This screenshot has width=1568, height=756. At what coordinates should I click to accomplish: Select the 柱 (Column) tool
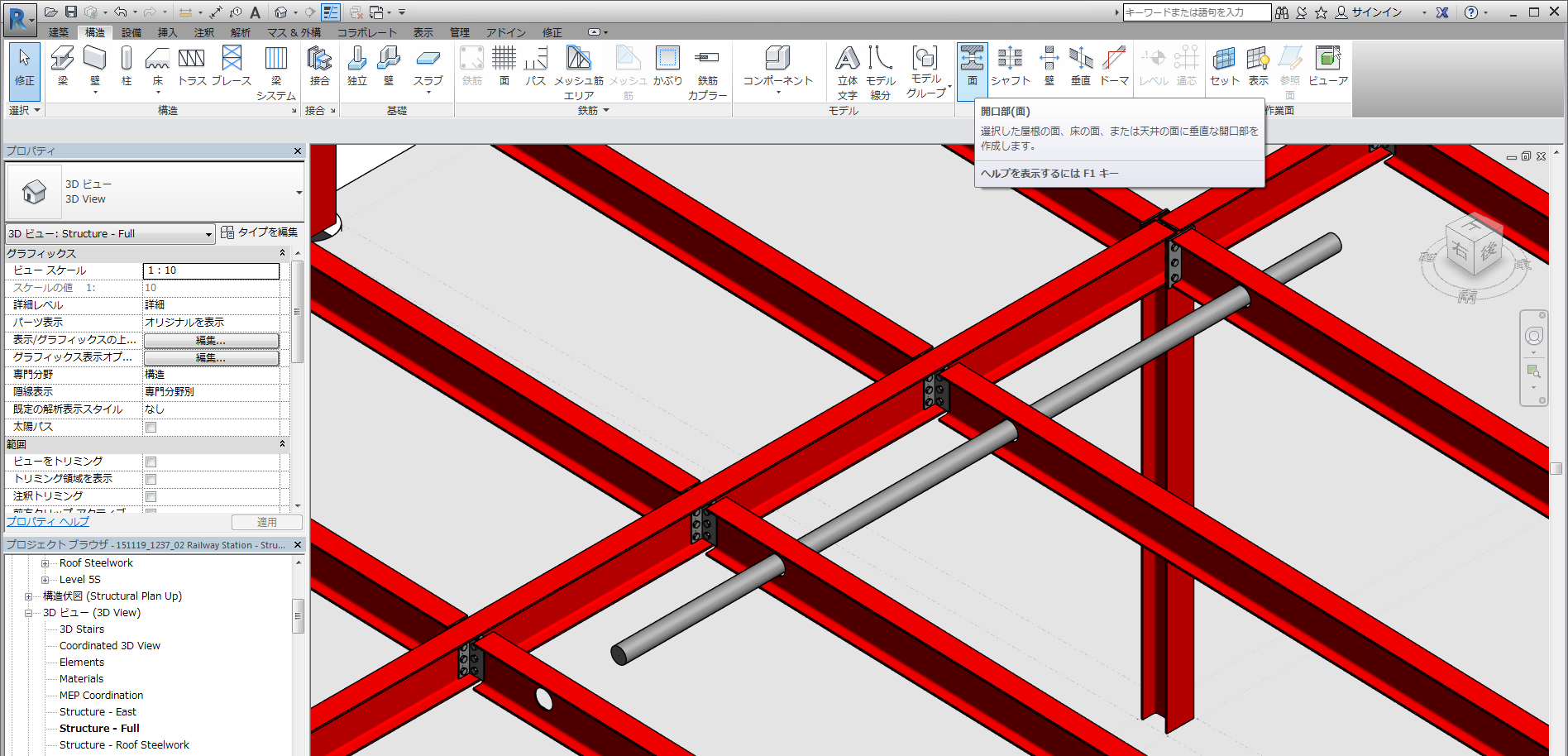click(x=127, y=66)
